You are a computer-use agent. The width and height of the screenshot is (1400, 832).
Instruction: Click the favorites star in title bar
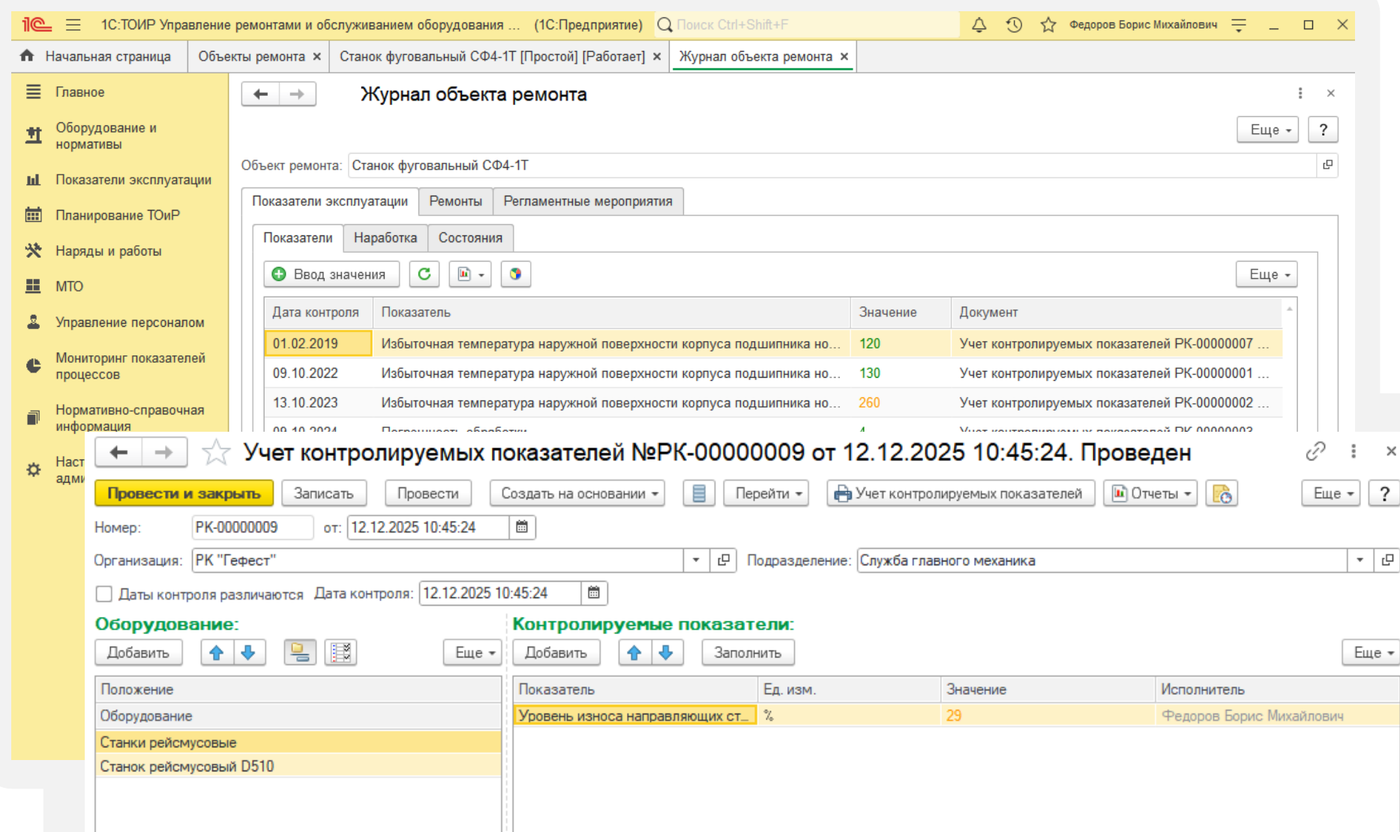click(x=1048, y=25)
